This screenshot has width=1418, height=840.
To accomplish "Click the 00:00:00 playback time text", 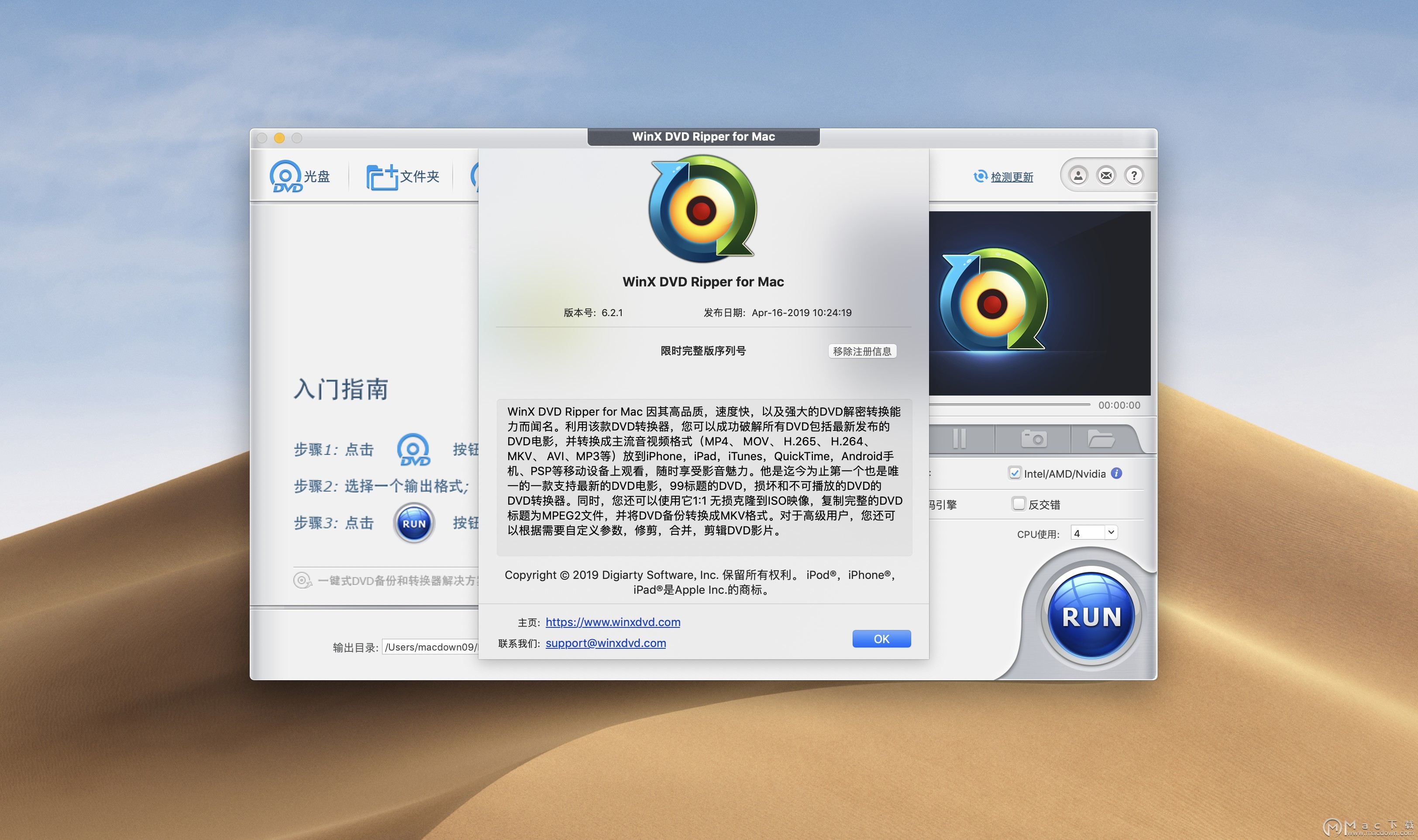I will pos(1119,405).
